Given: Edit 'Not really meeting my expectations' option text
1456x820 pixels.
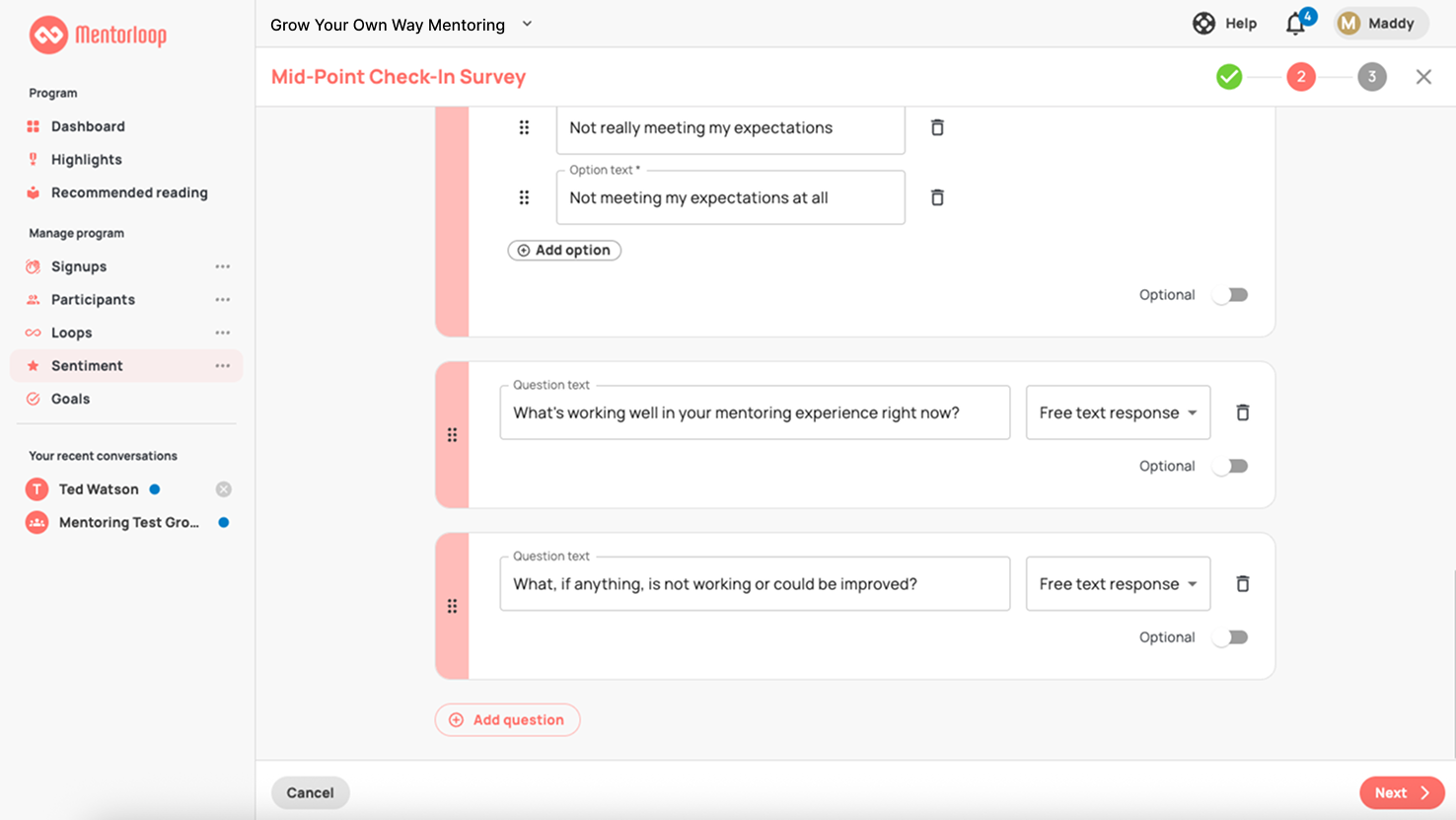Looking at the screenshot, I should point(730,128).
